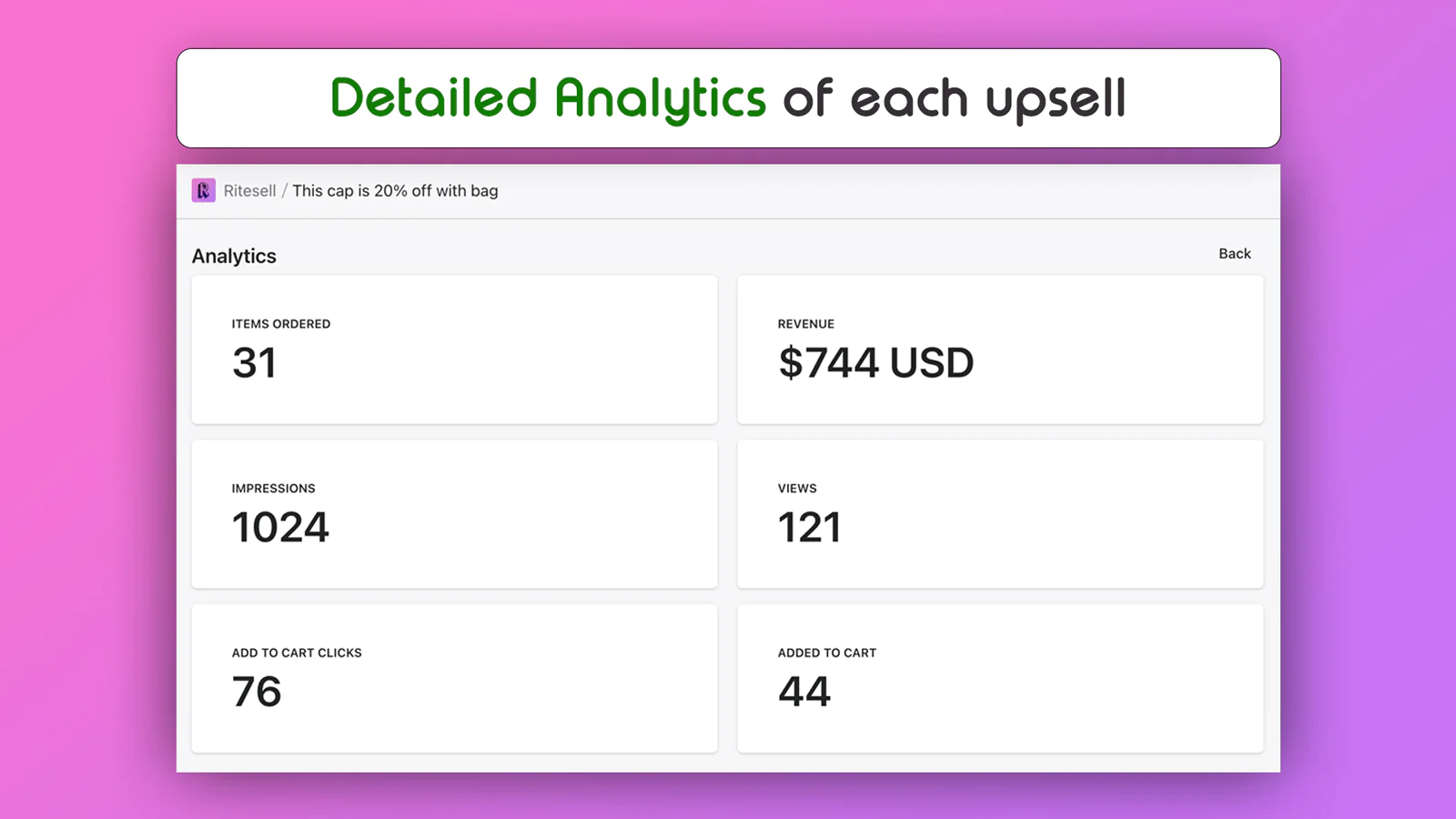Select 'This cap is 20% off with bag' breadcrumb
This screenshot has height=819, width=1456.
point(395,191)
